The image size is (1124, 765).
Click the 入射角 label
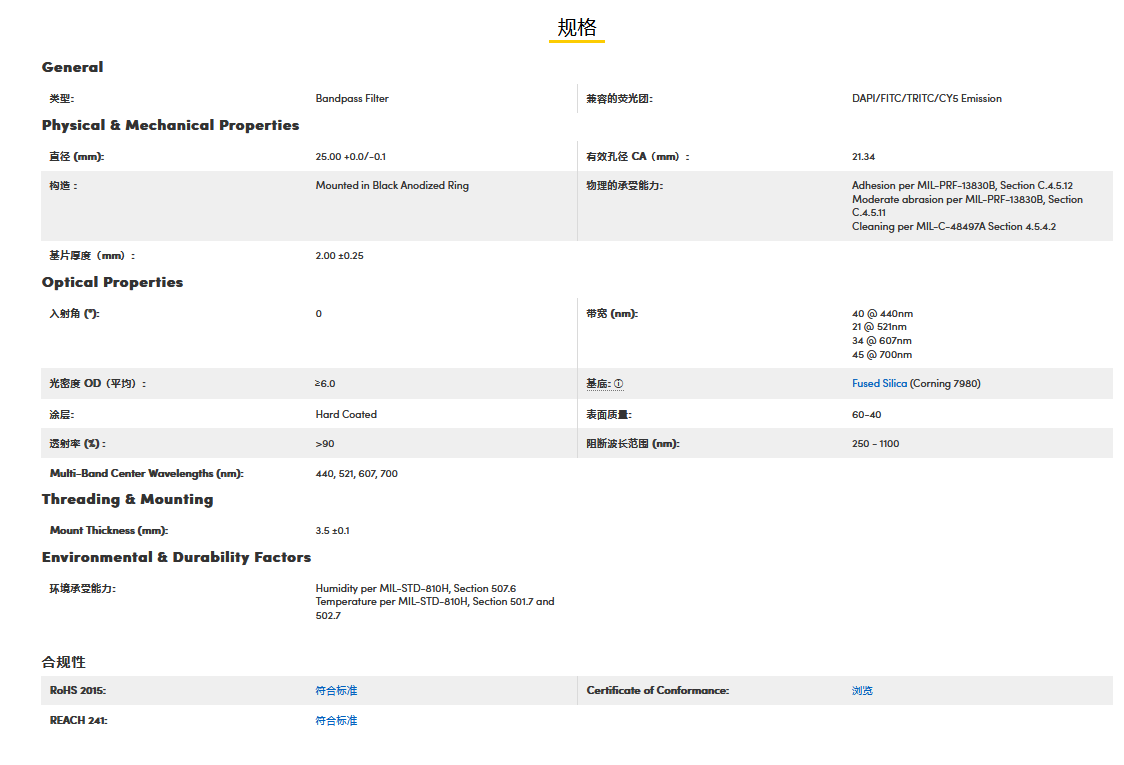point(75,313)
